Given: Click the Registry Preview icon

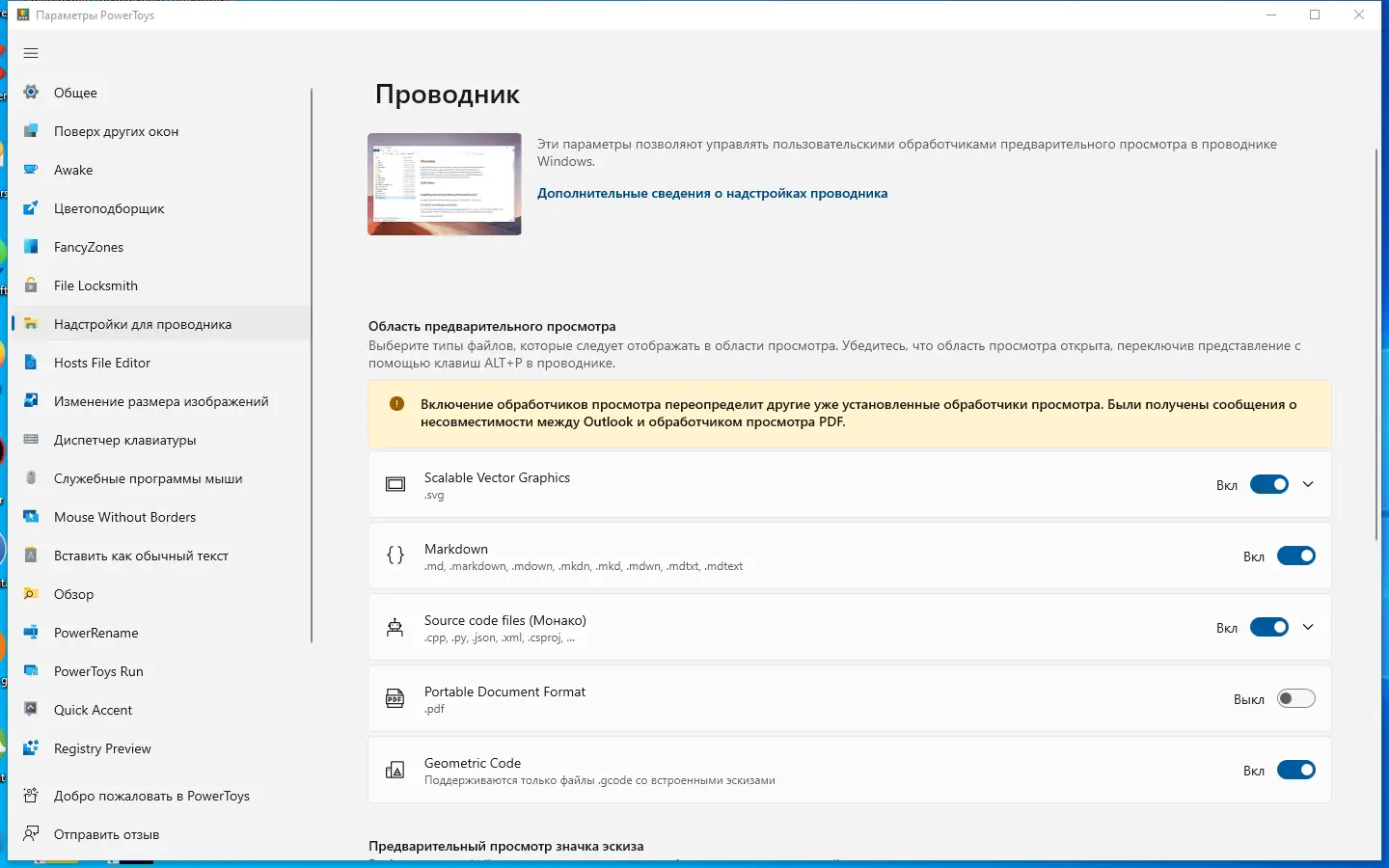Looking at the screenshot, I should [x=31, y=748].
